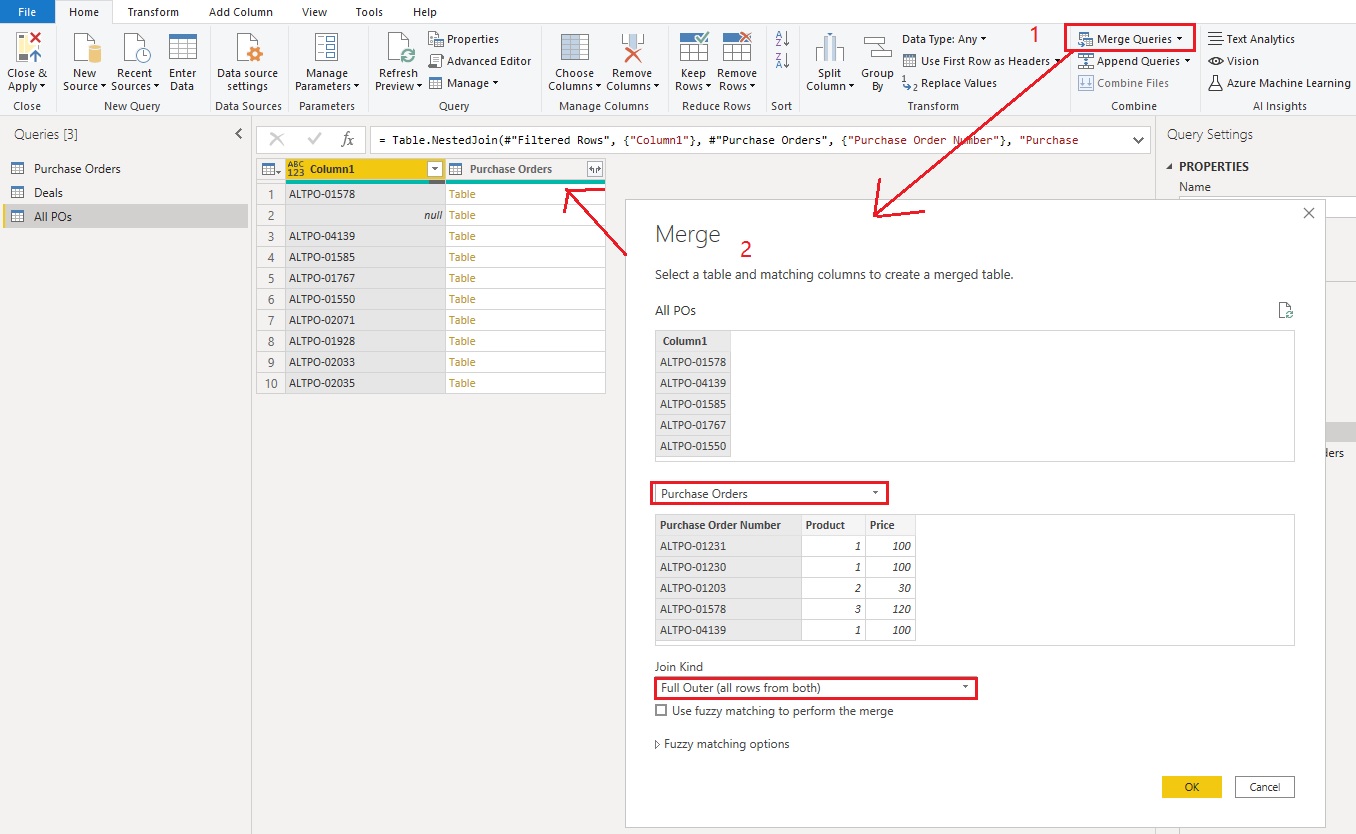Open Data Type: Any dropdown
Viewport: 1356px width, 834px height.
pyautogui.click(x=943, y=39)
